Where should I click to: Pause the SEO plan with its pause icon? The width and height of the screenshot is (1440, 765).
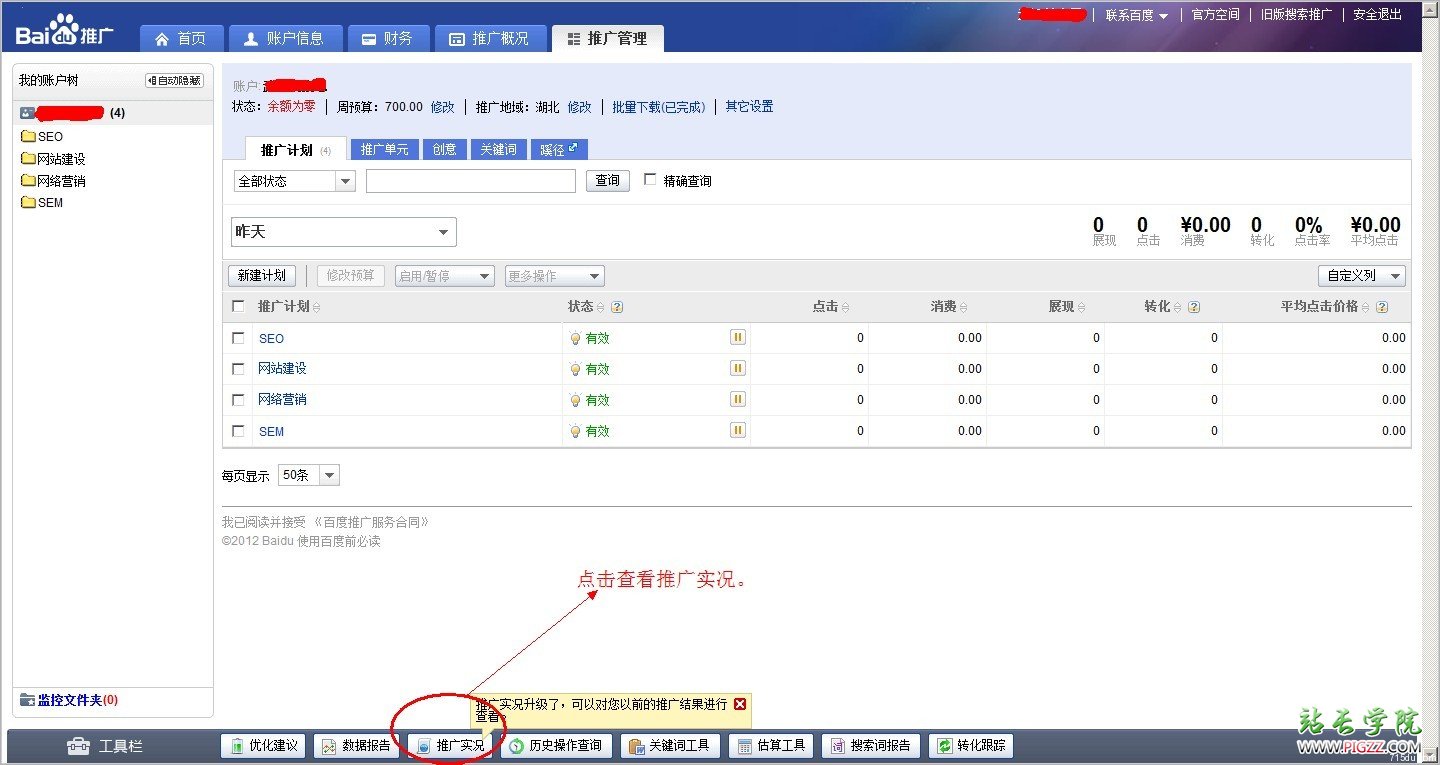[x=738, y=338]
